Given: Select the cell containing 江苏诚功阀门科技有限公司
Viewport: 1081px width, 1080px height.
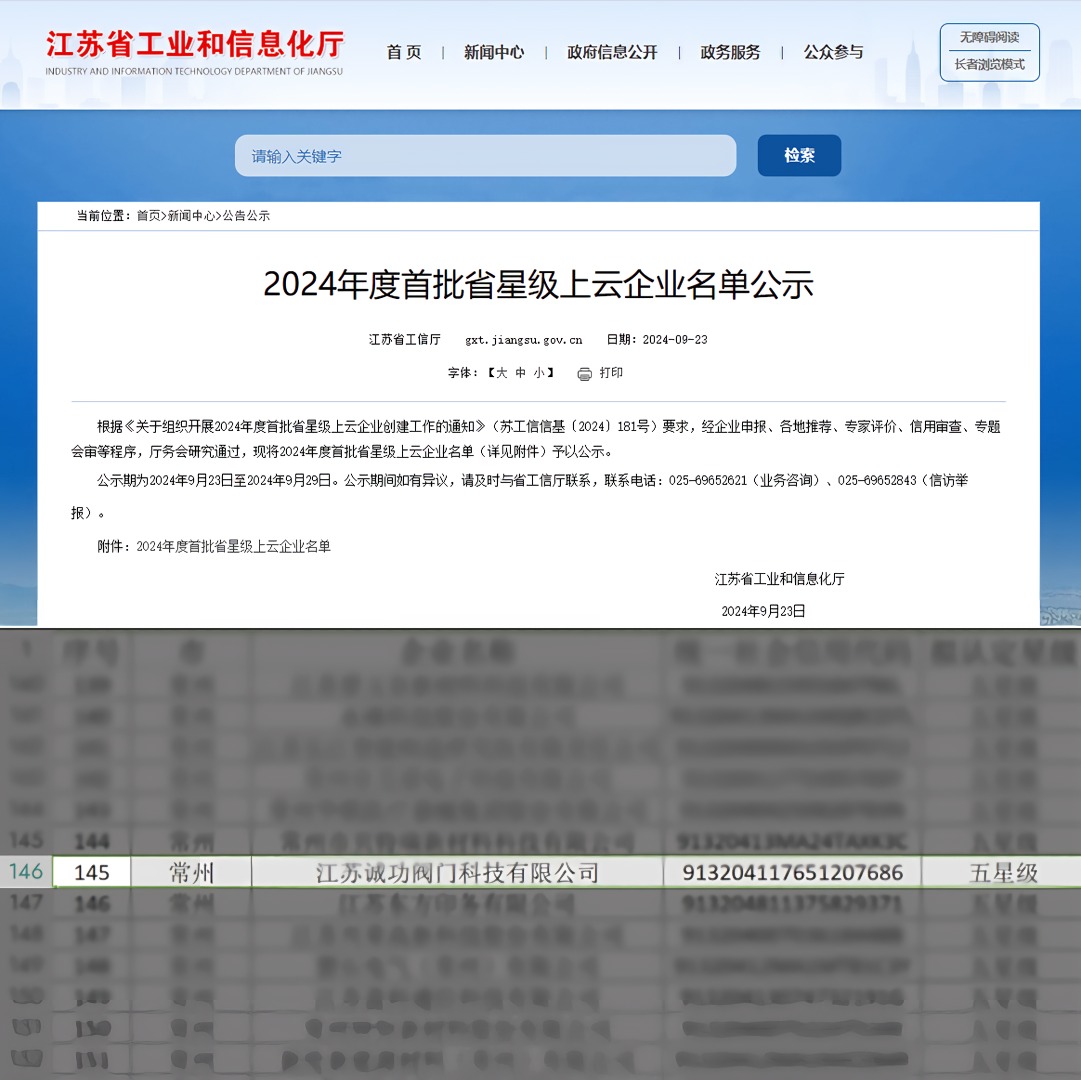Looking at the screenshot, I should pyautogui.click(x=457, y=873).
